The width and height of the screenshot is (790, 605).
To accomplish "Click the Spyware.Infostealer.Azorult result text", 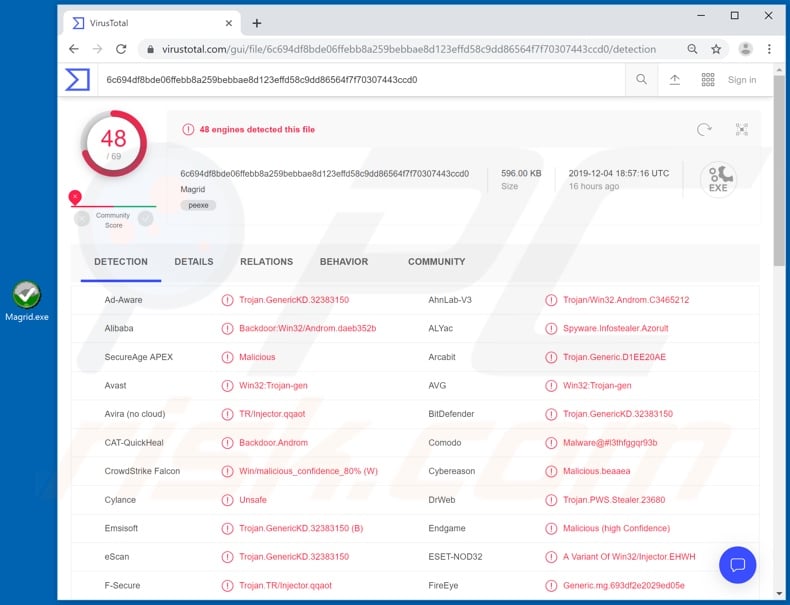I will click(x=615, y=328).
